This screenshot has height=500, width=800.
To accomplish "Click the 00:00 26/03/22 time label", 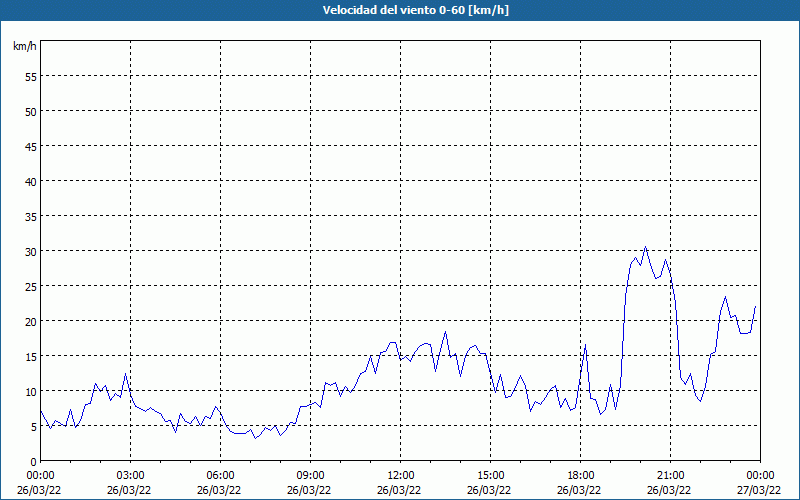I will point(39,483).
